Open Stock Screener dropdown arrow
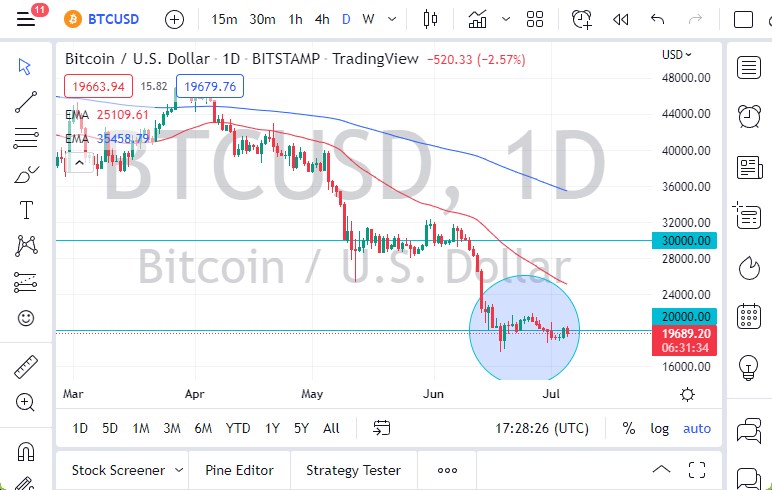This screenshot has width=772, height=490. [x=179, y=470]
